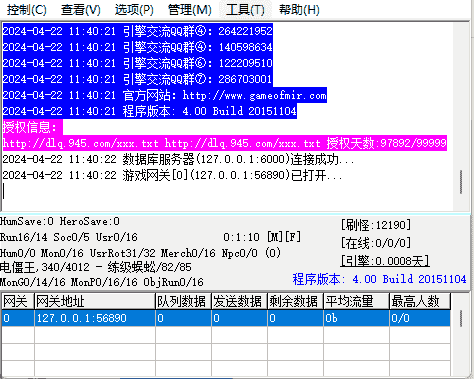Click the highlighted 程序版本 4.00 Build log line

point(150,111)
